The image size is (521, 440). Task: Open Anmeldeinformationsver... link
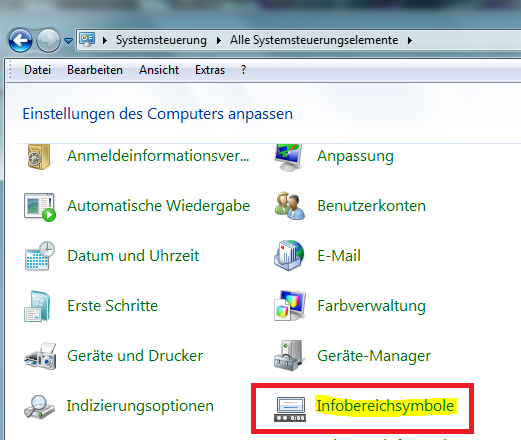pyautogui.click(x=158, y=156)
